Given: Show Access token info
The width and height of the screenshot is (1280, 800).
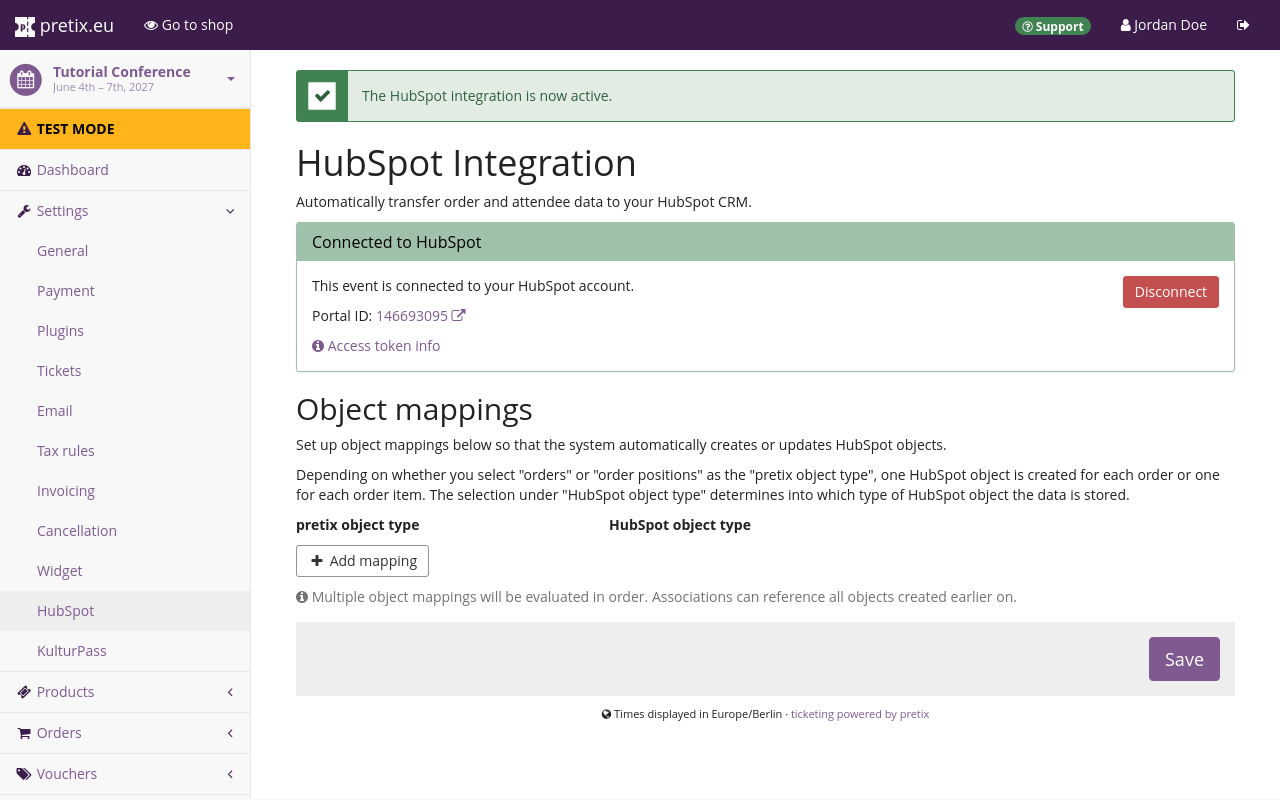Looking at the screenshot, I should pos(383,346).
